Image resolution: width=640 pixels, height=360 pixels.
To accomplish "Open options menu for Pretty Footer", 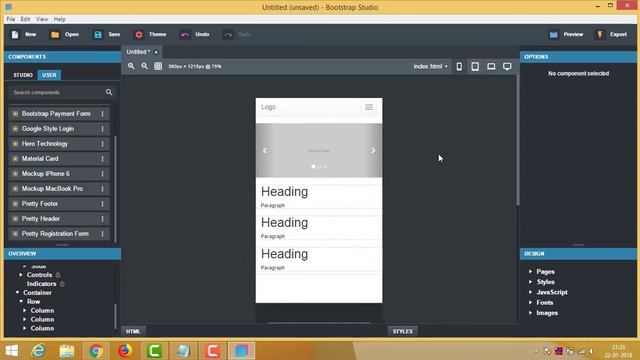I will [x=102, y=204].
